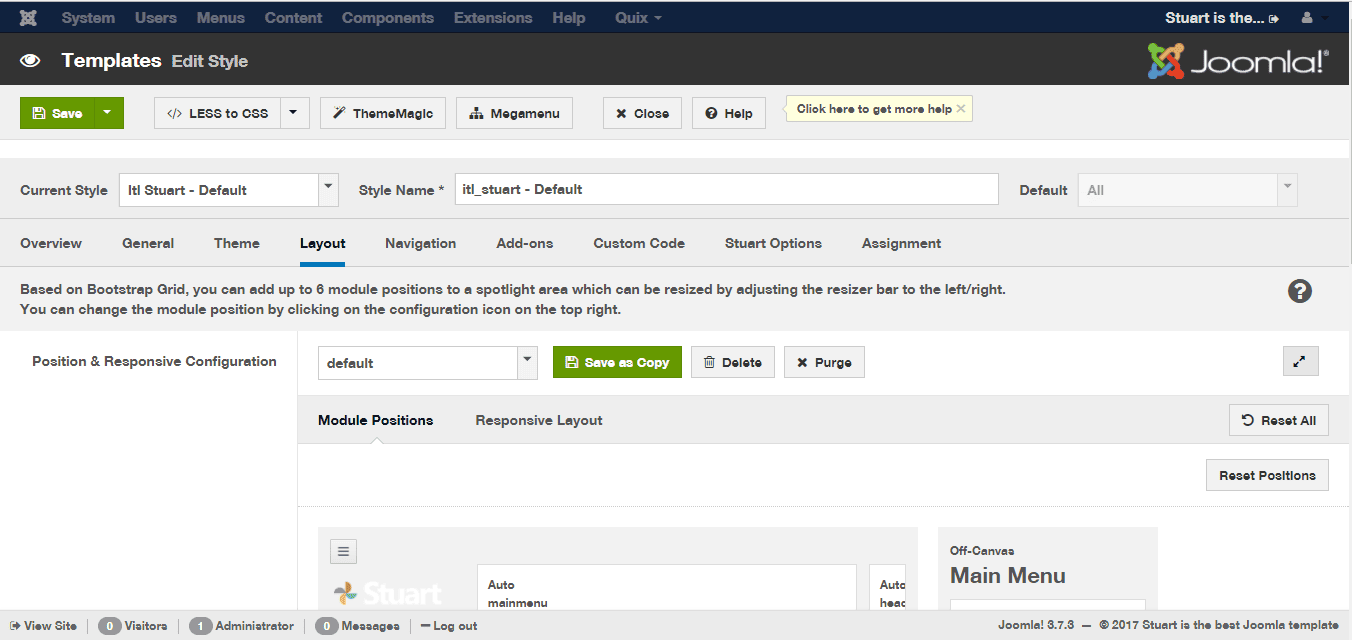This screenshot has width=1352, height=640.
Task: Open the Extensions menu
Action: pos(492,18)
